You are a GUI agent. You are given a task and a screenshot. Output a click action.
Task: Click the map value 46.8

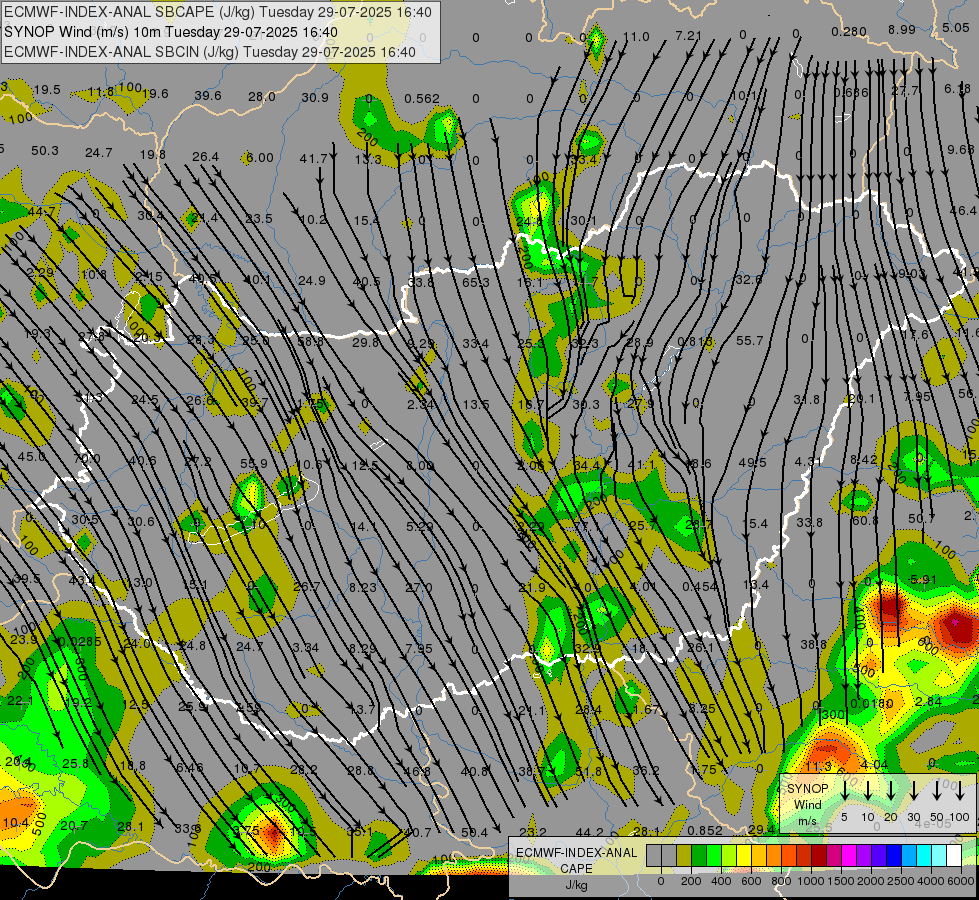point(416,771)
